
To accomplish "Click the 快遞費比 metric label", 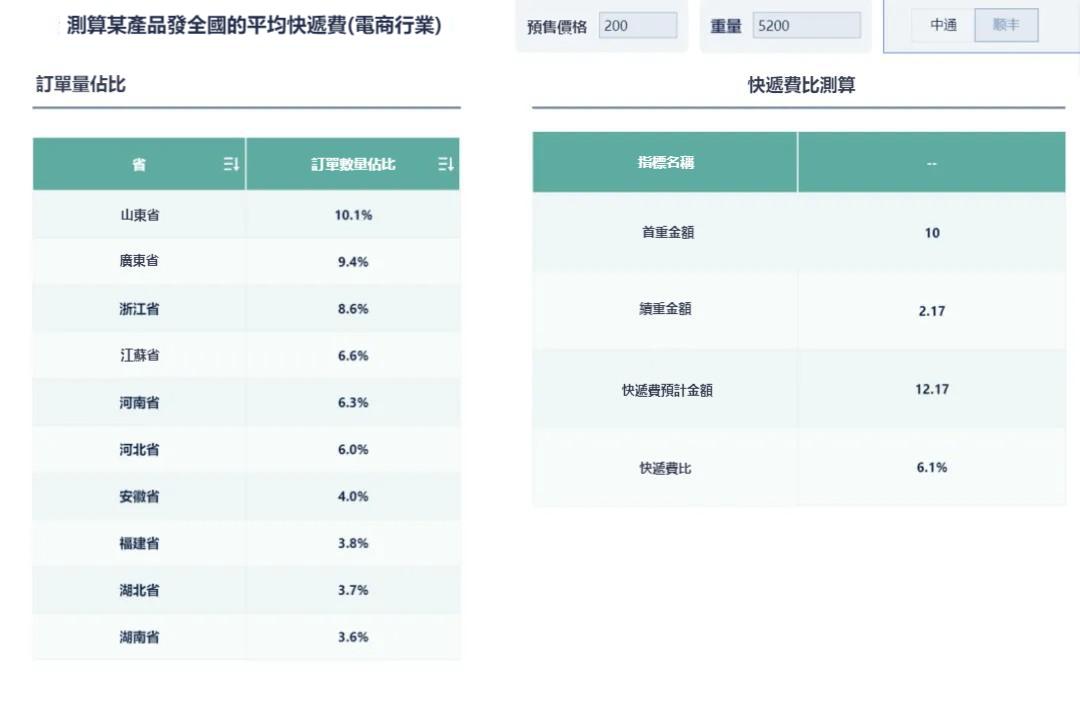I will 665,468.
